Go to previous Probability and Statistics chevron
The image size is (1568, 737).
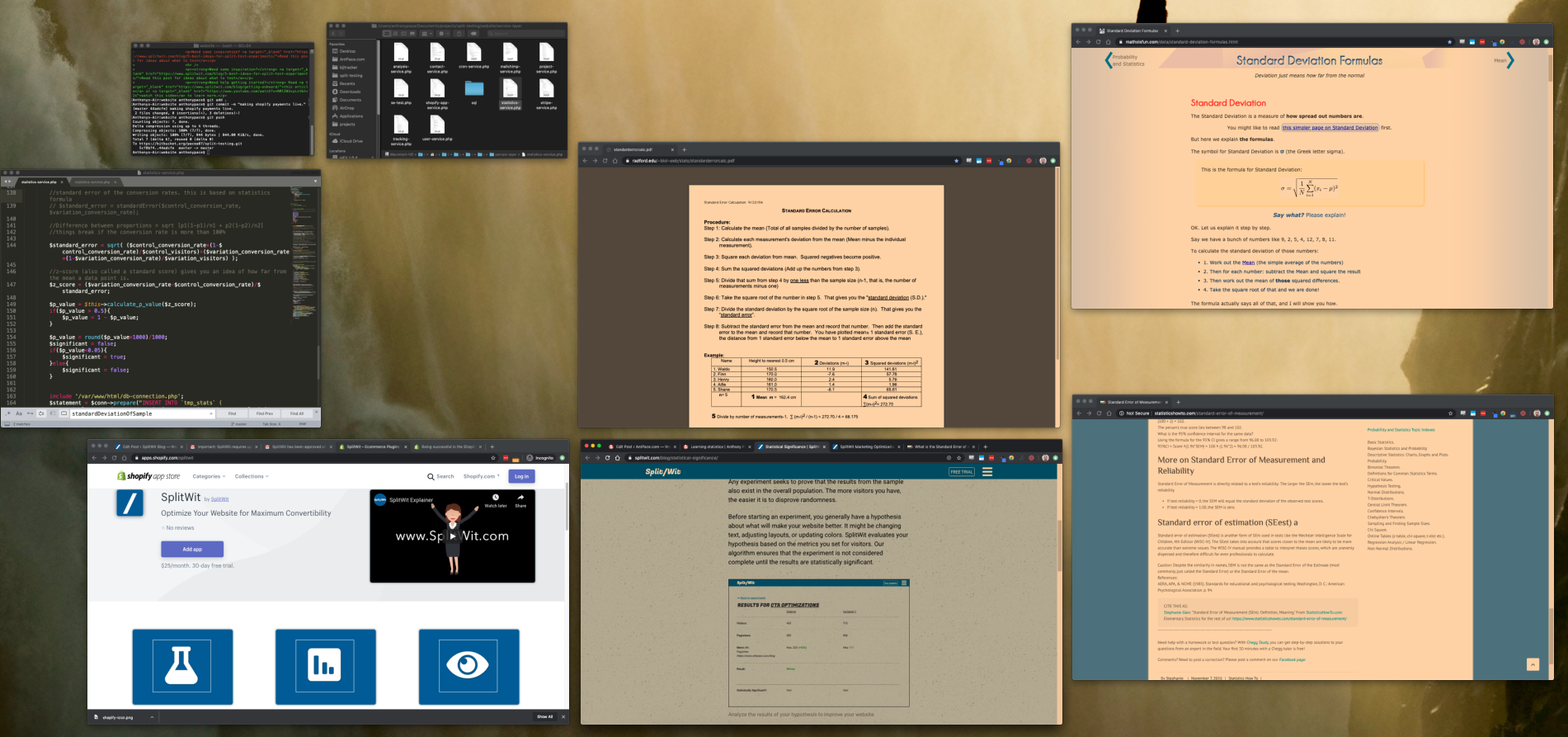click(x=1109, y=60)
